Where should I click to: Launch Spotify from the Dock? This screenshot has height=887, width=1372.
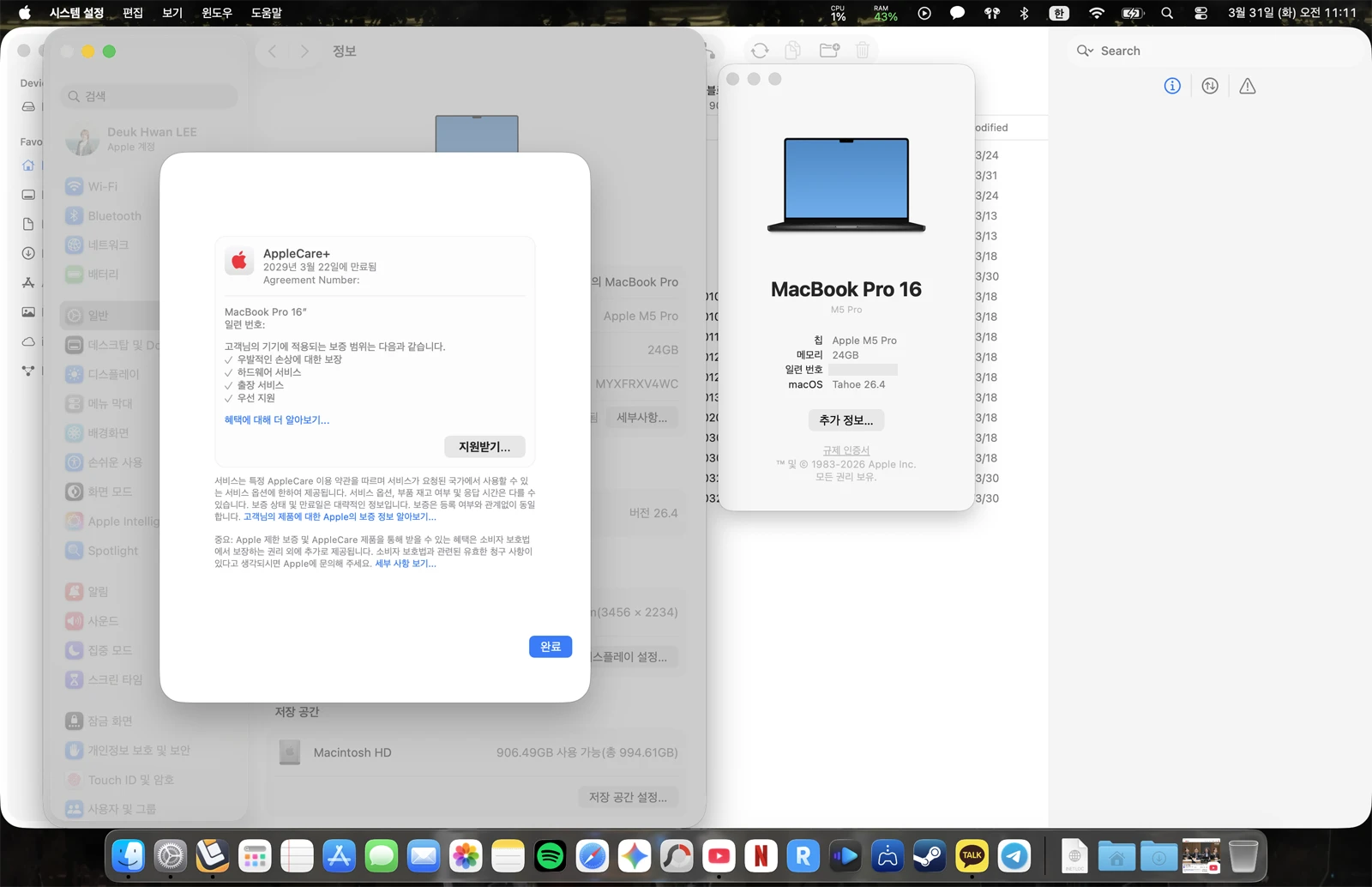(550, 855)
